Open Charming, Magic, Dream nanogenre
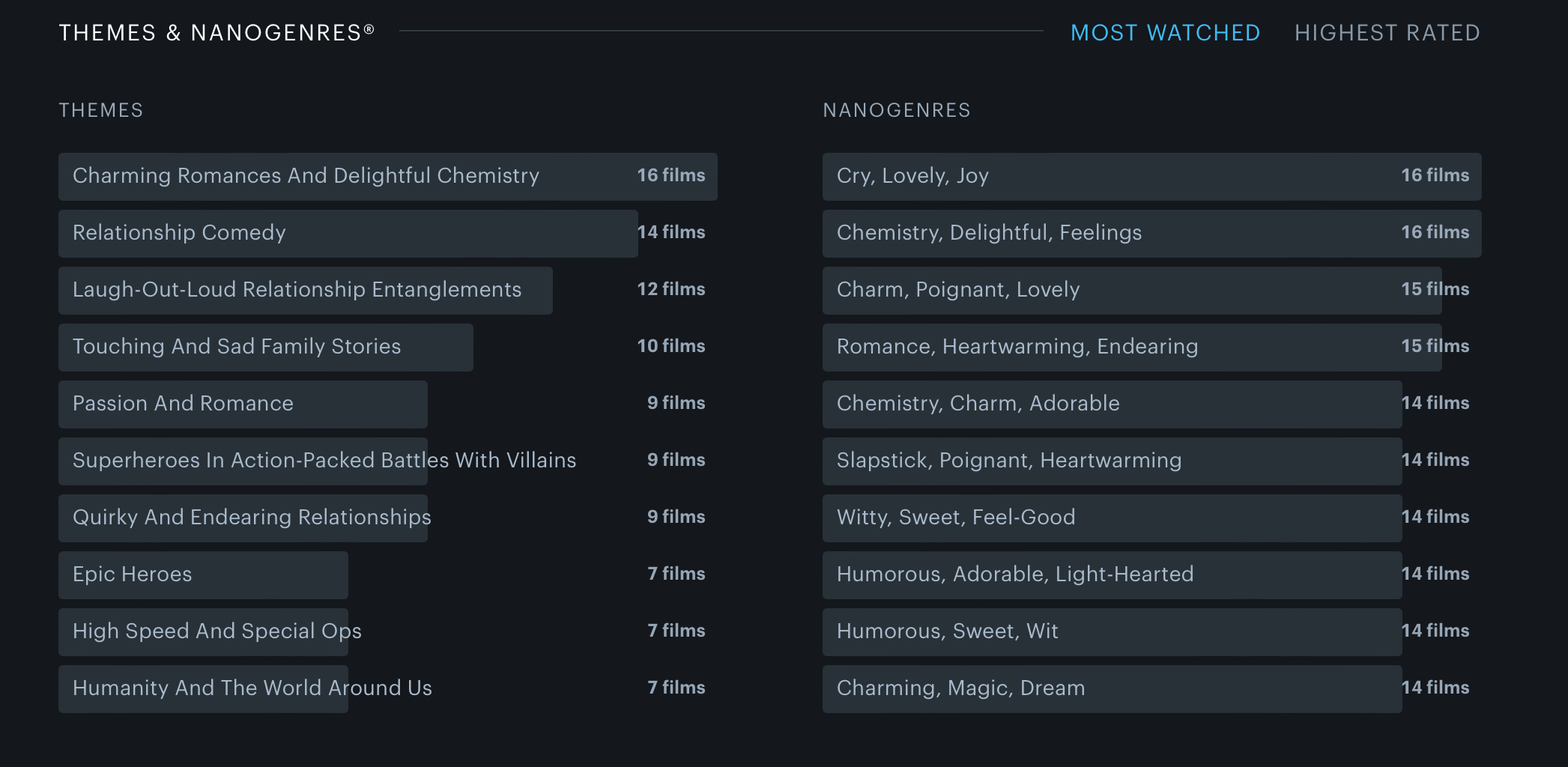1568x767 pixels. [960, 688]
